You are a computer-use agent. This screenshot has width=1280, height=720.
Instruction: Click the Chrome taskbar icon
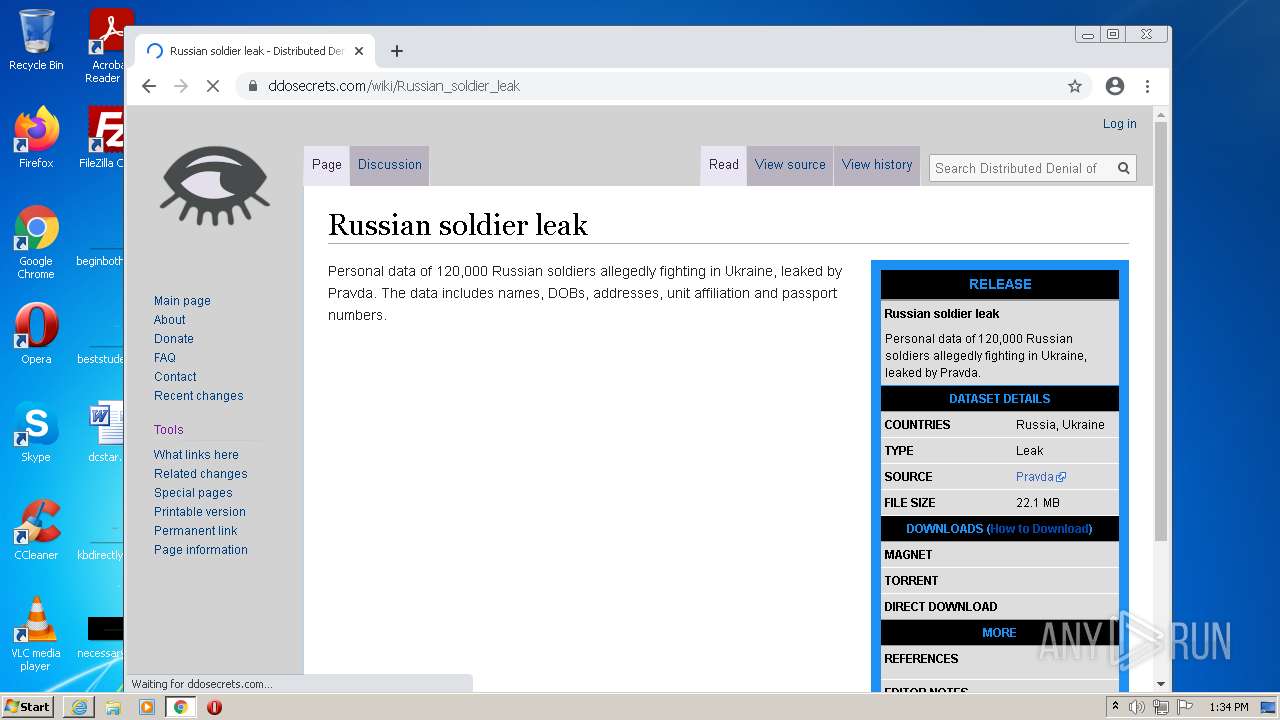[181, 707]
